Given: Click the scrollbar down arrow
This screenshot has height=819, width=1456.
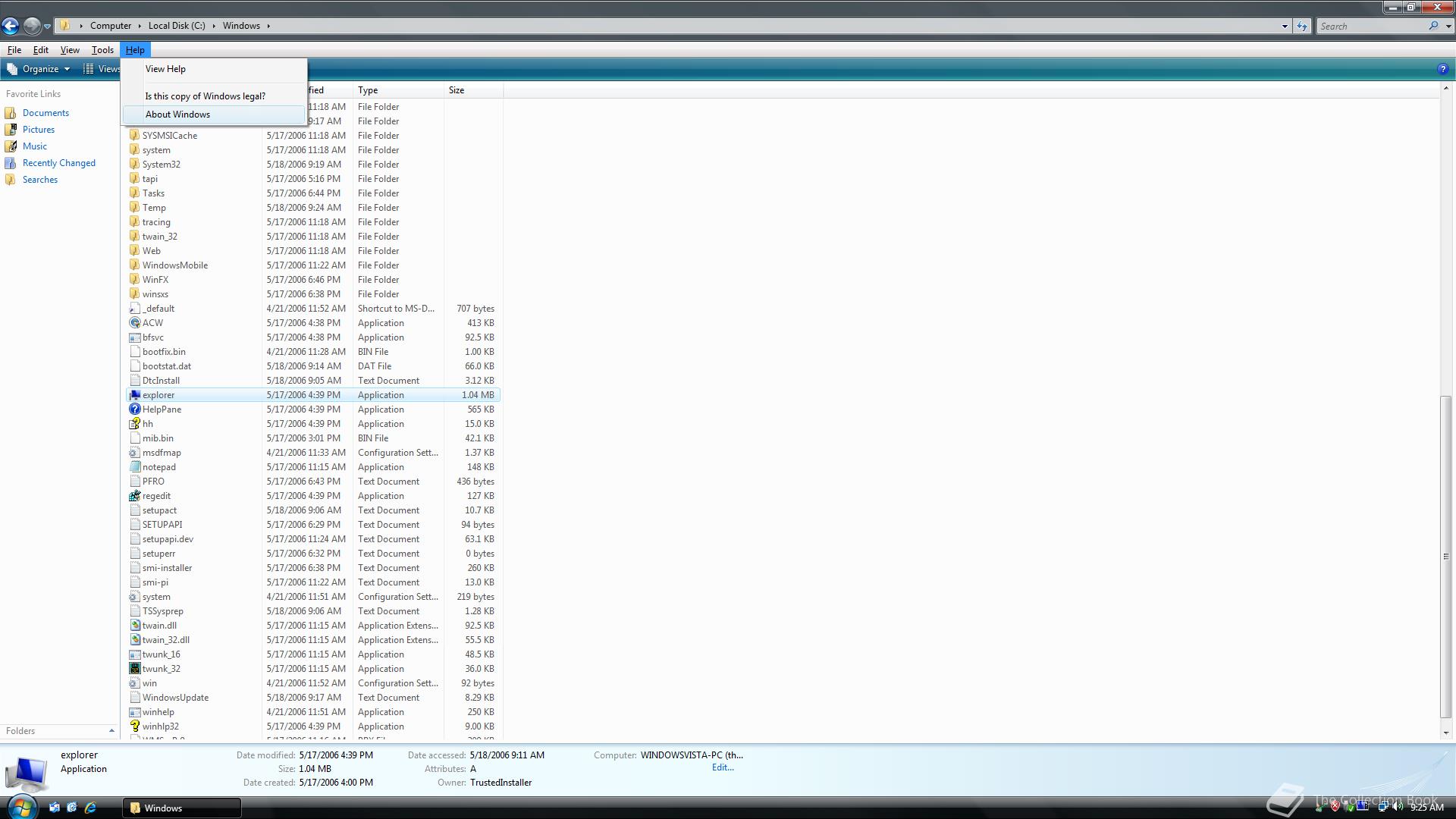Looking at the screenshot, I should pyautogui.click(x=1446, y=733).
